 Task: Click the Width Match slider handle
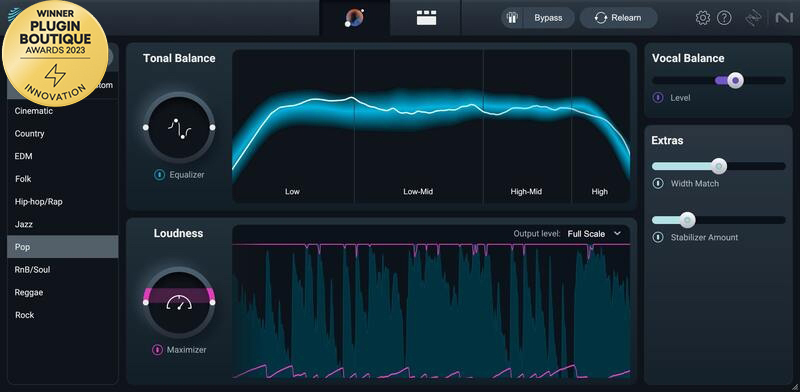pos(719,166)
